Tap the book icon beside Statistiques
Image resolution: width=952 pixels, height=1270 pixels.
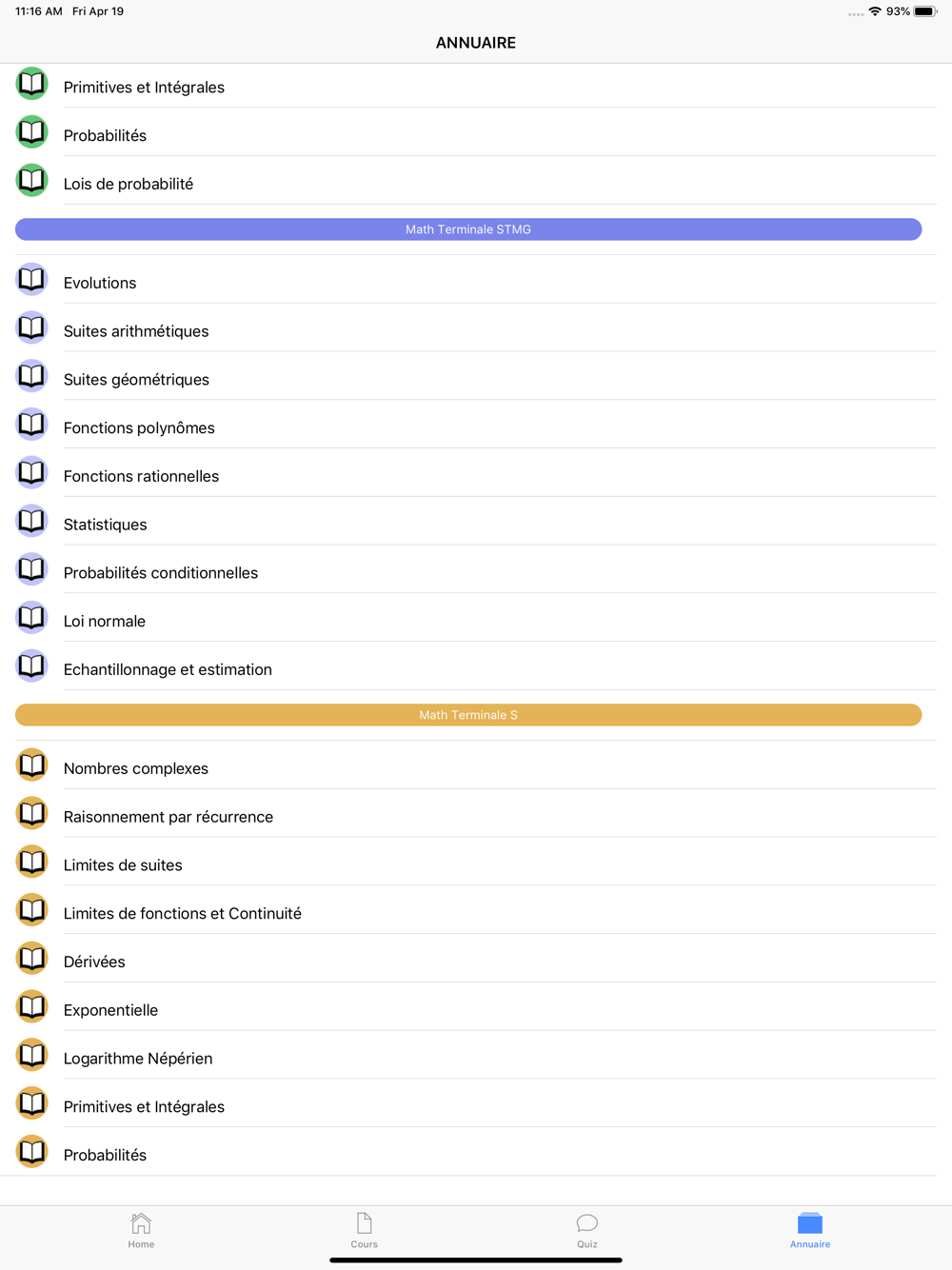point(31,521)
